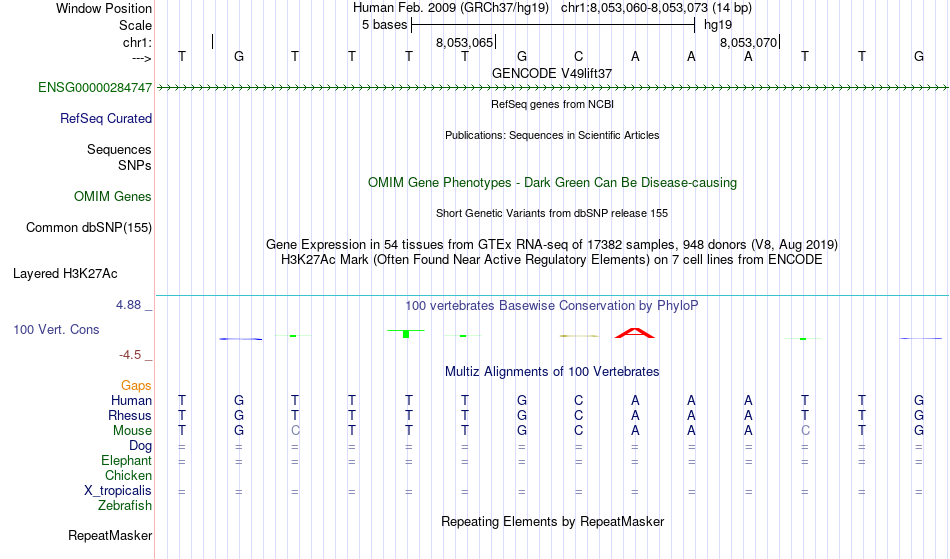Click the H3K27Ac Mark ENCODE track title

552,260
